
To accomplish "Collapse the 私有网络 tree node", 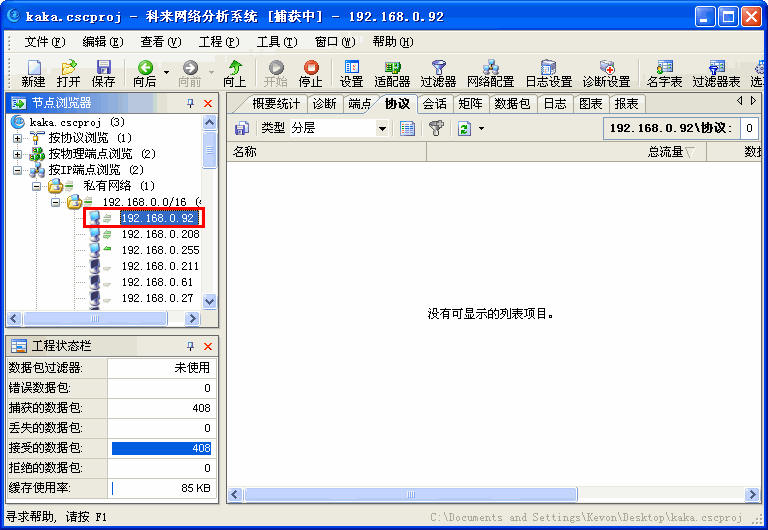I will point(37,187).
